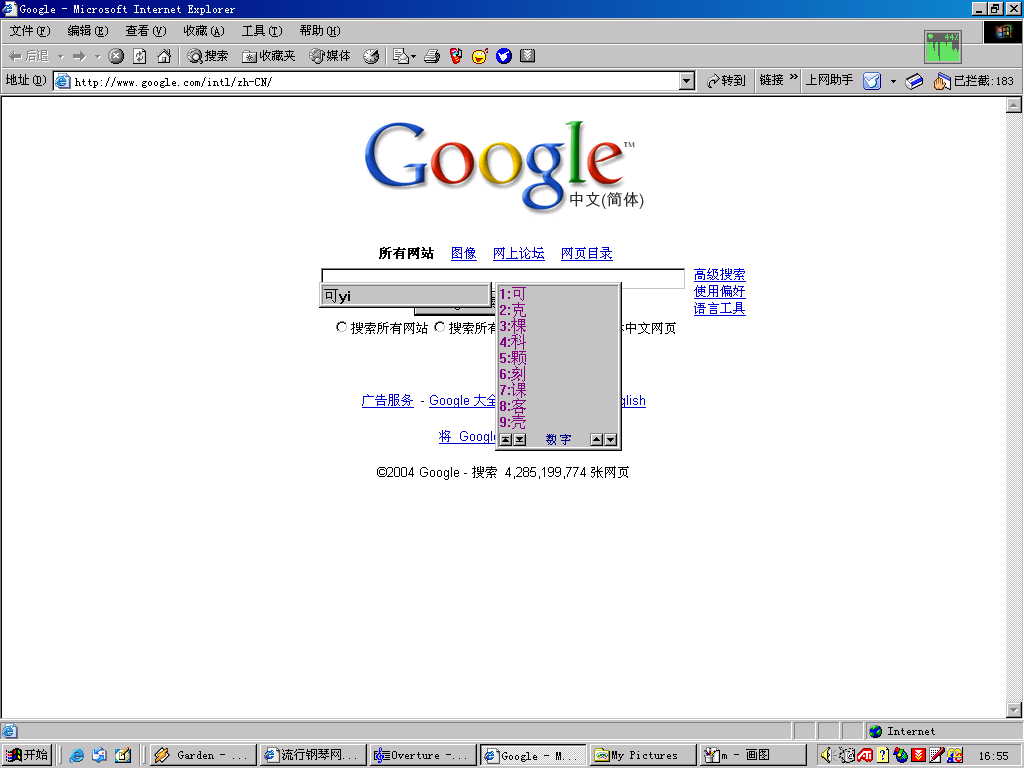Viewport: 1024px width, 768px height.
Task: Open dropdown arrow next to envelope icon
Action: pyautogui.click(x=893, y=82)
